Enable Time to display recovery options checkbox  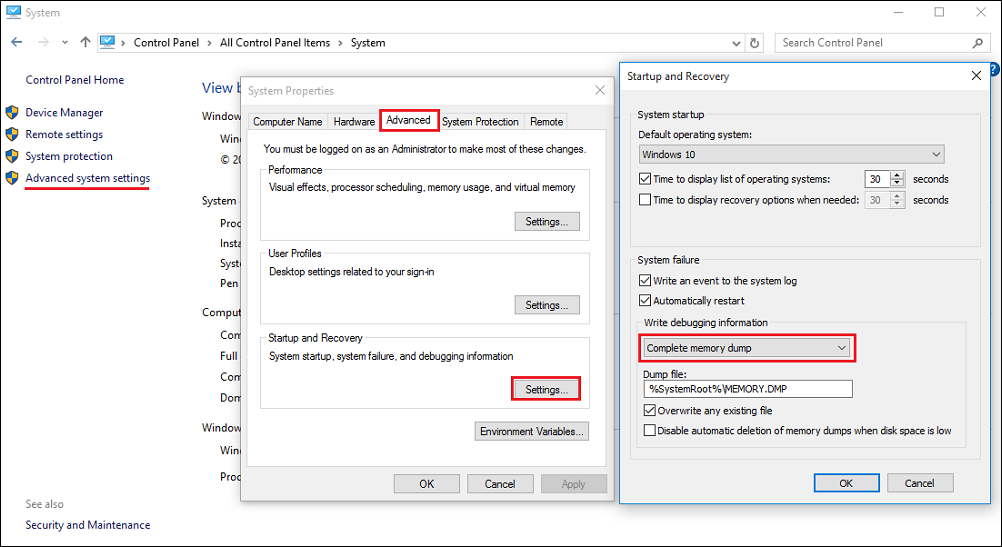[x=645, y=199]
